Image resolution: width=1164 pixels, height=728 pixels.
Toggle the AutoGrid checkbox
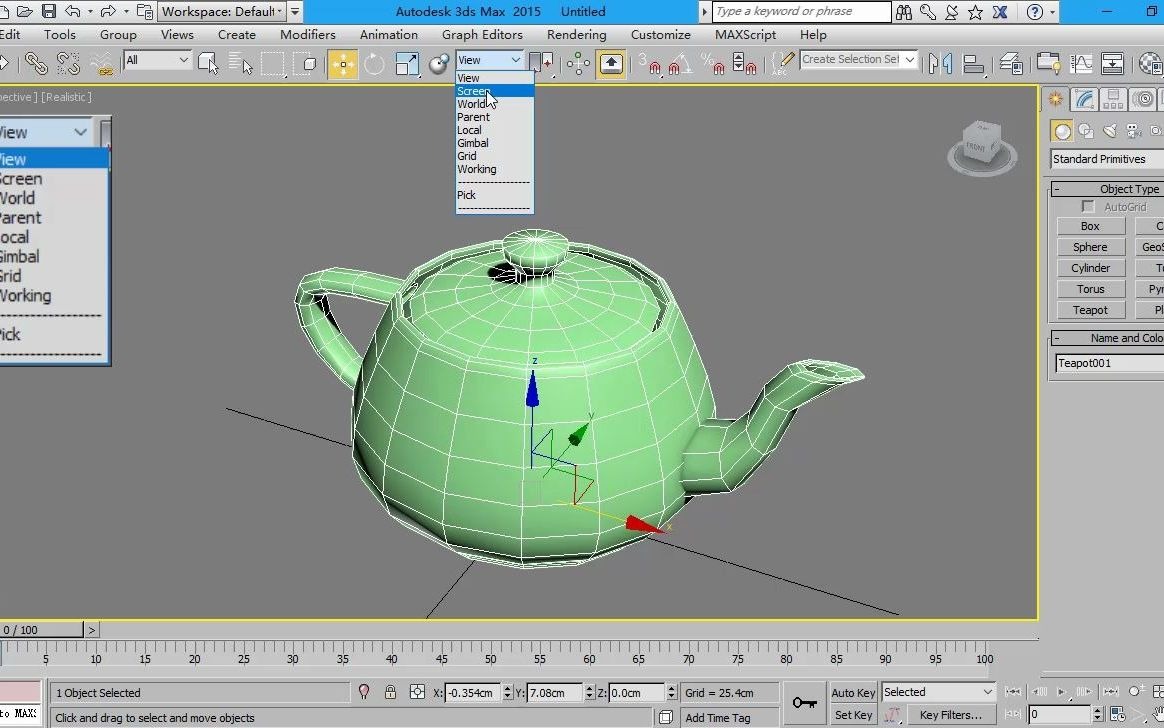[1090, 206]
